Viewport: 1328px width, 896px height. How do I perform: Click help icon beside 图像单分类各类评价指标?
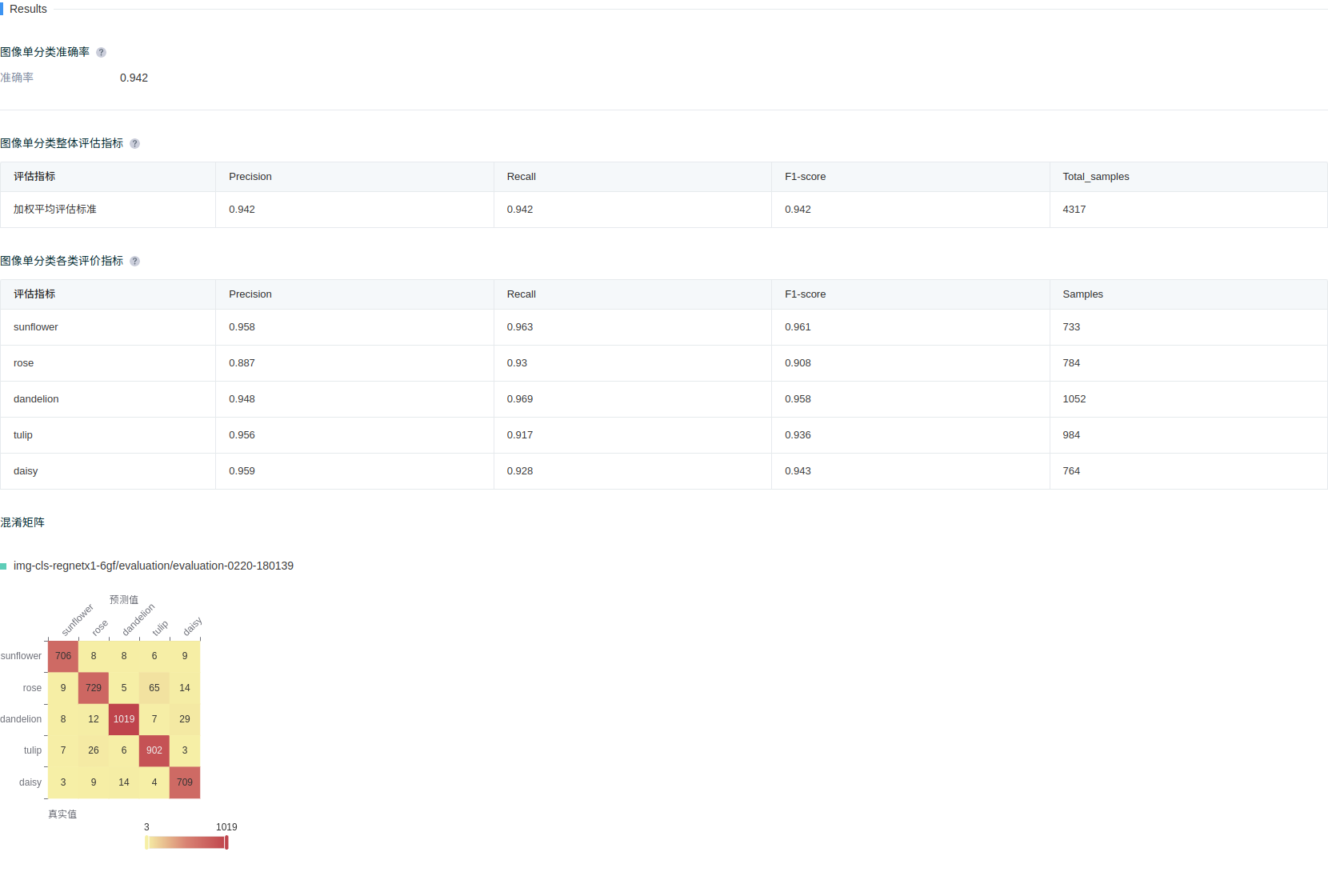(134, 262)
